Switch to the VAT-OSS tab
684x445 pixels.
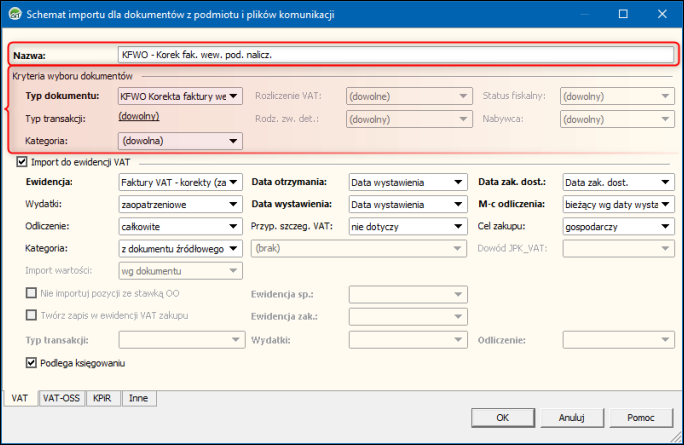[x=62, y=398]
